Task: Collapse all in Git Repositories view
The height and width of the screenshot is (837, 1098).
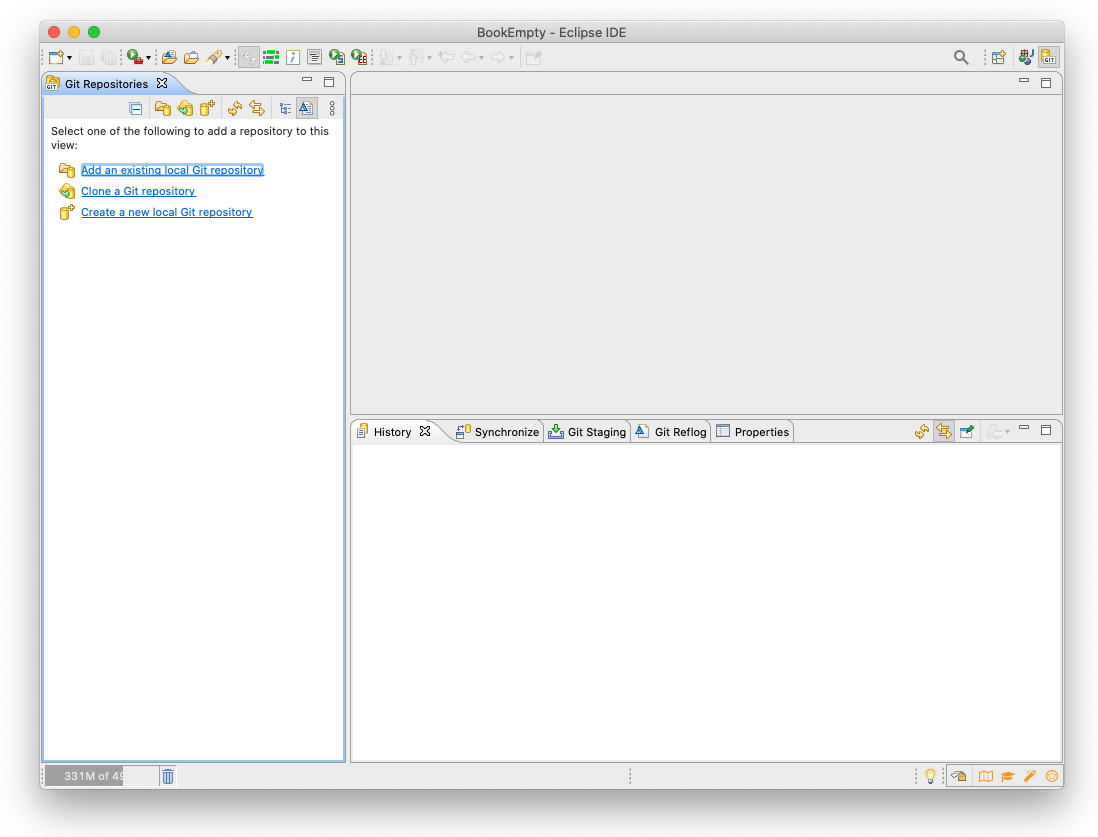Action: pyautogui.click(x=136, y=108)
